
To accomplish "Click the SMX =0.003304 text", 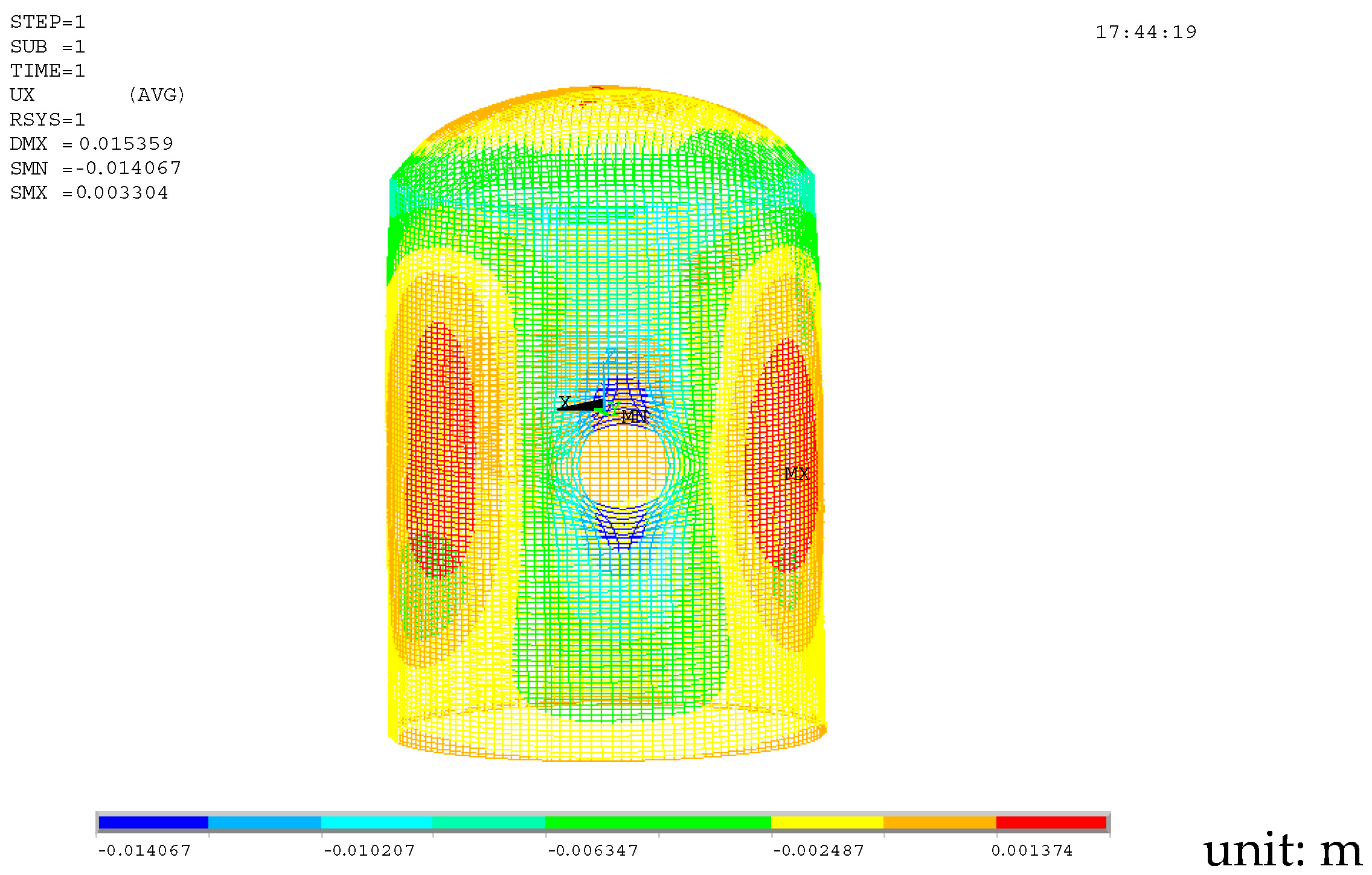I will tap(89, 193).
